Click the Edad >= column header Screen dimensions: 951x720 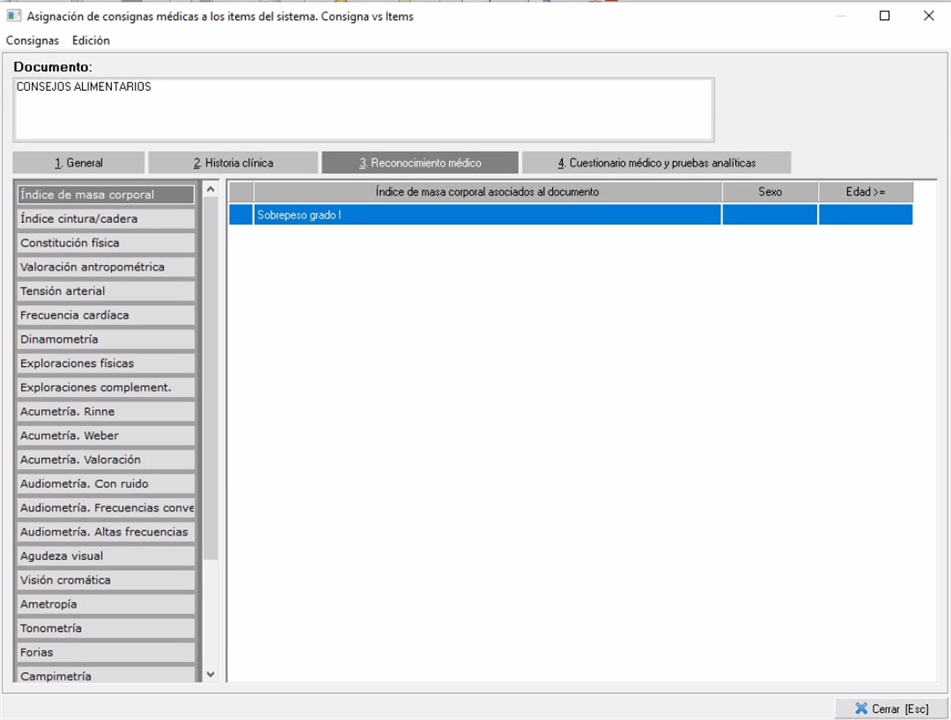pyautogui.click(x=865, y=192)
